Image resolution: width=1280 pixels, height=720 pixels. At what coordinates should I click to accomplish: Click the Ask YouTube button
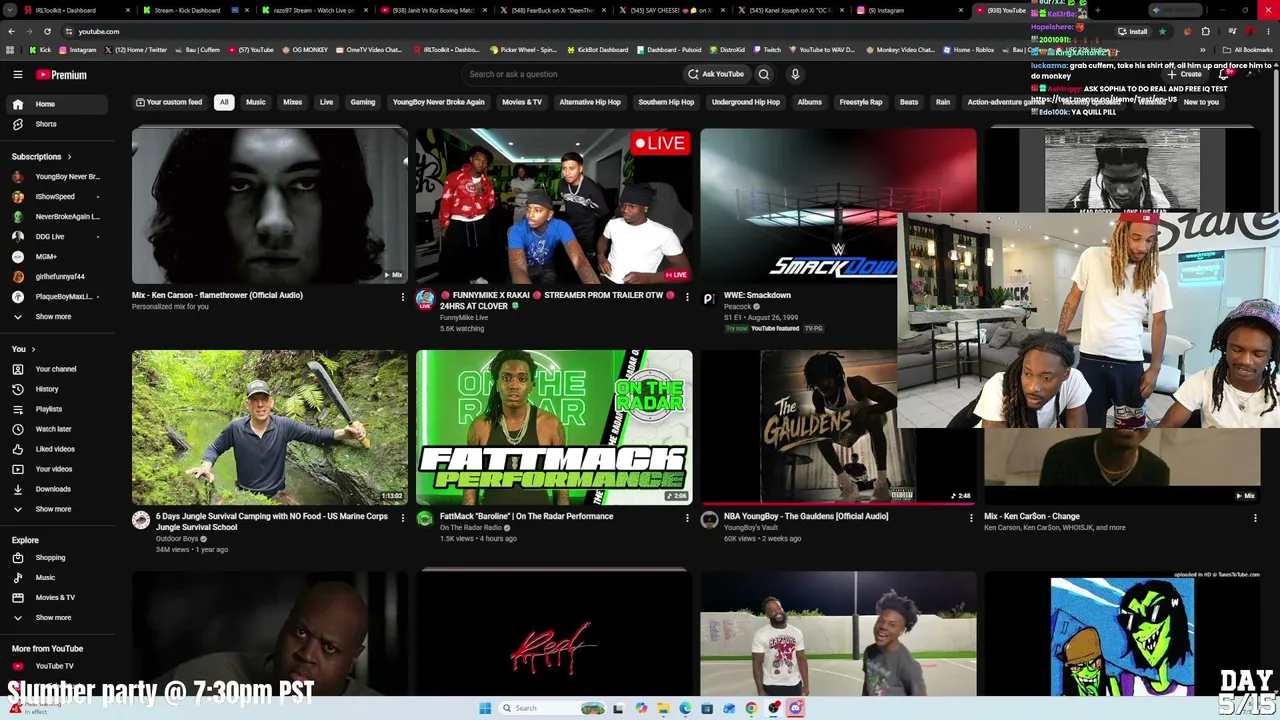tap(716, 74)
